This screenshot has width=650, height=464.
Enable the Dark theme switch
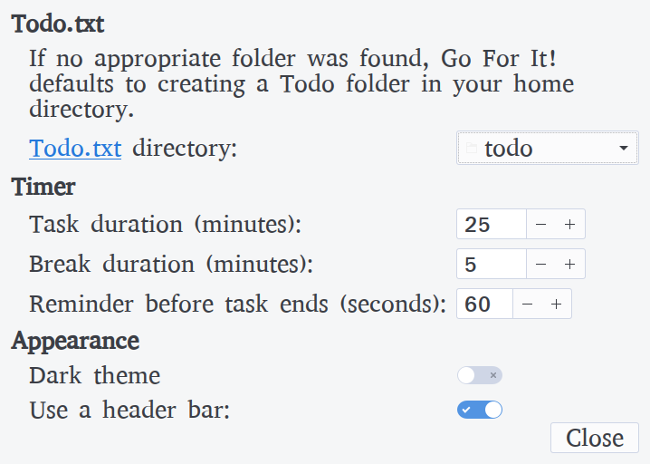pos(480,376)
